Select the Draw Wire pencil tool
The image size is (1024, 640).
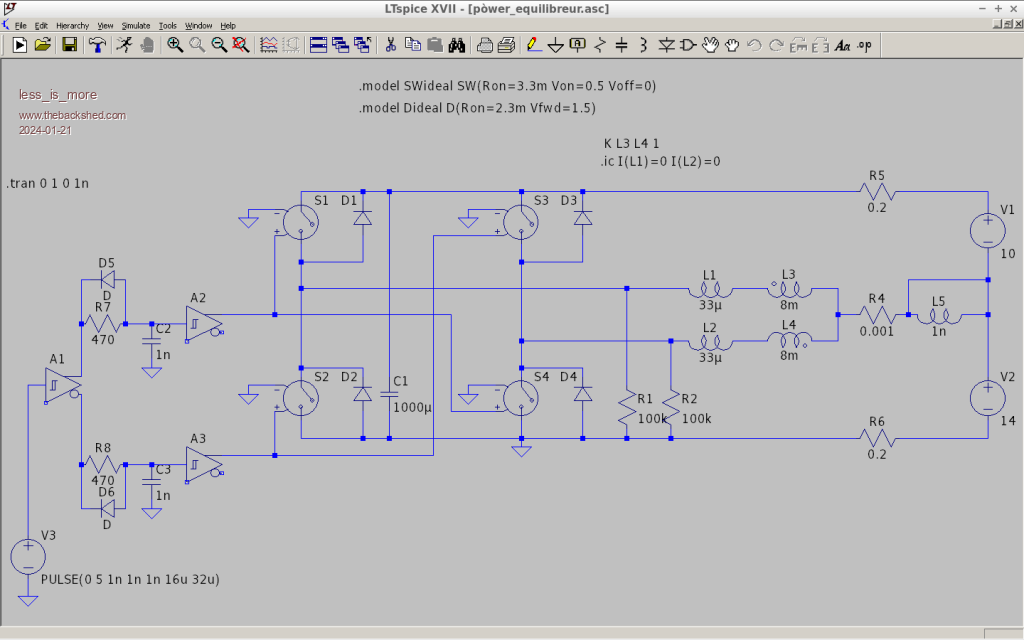point(534,45)
